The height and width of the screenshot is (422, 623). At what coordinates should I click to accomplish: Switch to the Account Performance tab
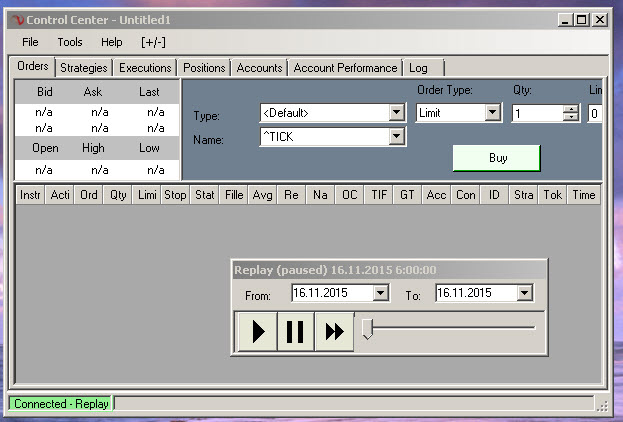click(x=345, y=68)
